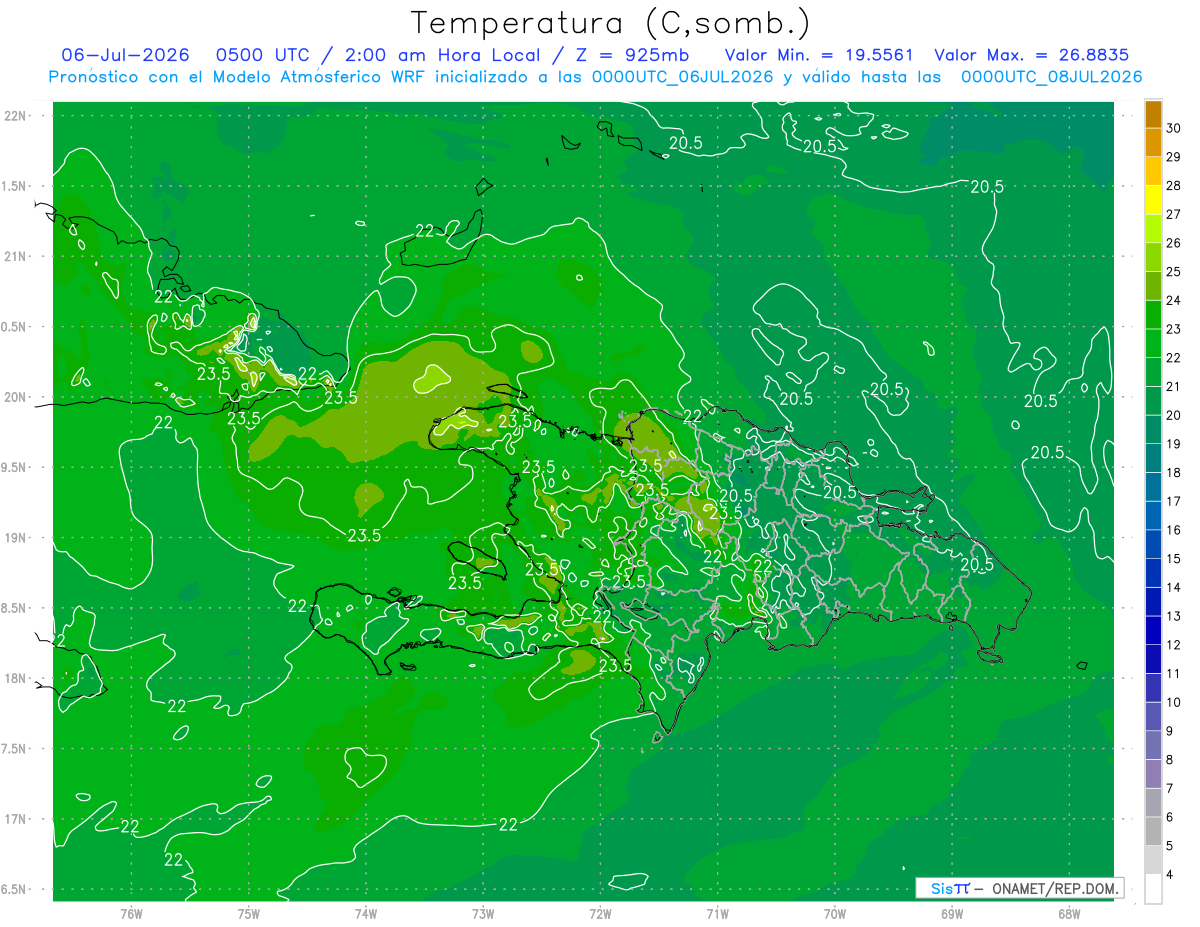Click the "76W" longitude axis label
Screen dimensions: 1200x927
[x=131, y=913]
